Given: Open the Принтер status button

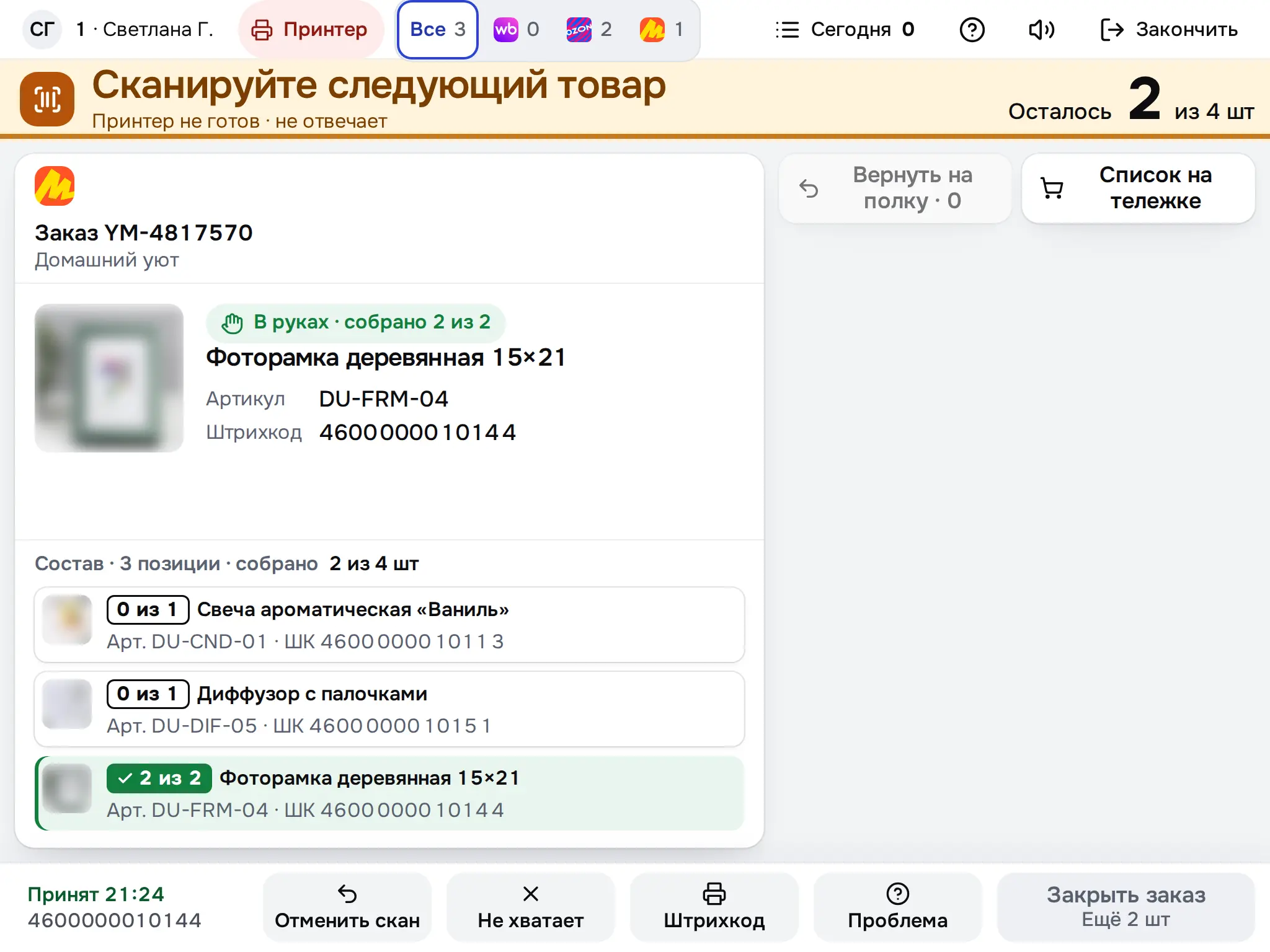Looking at the screenshot, I should (x=310, y=29).
